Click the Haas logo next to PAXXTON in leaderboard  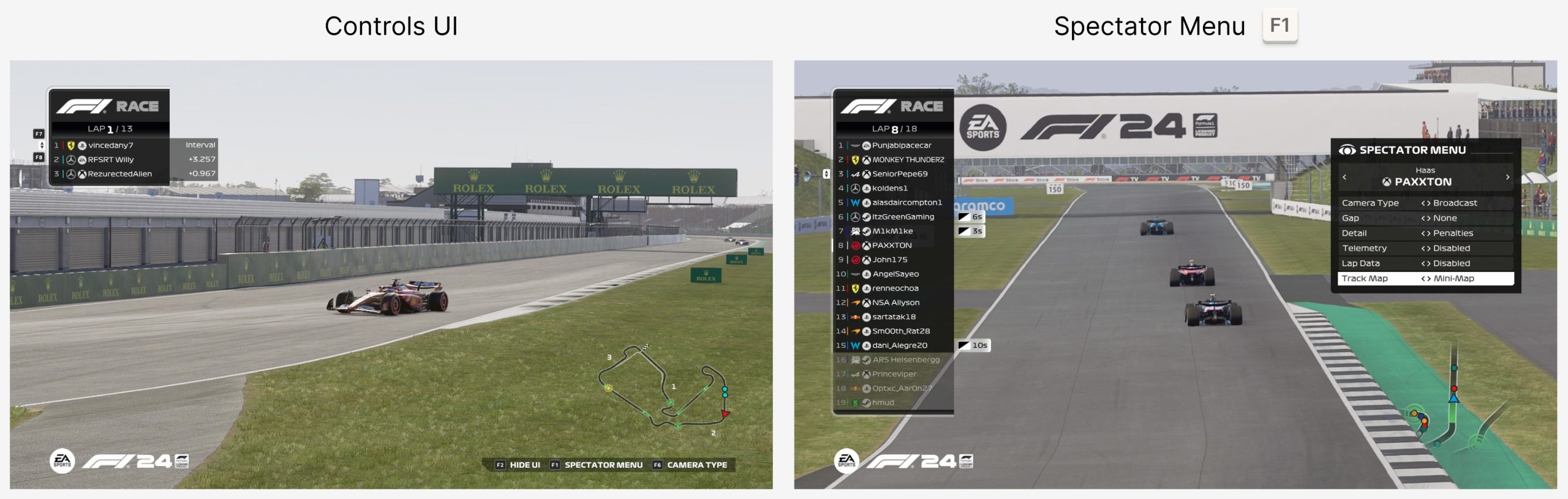tap(855, 246)
